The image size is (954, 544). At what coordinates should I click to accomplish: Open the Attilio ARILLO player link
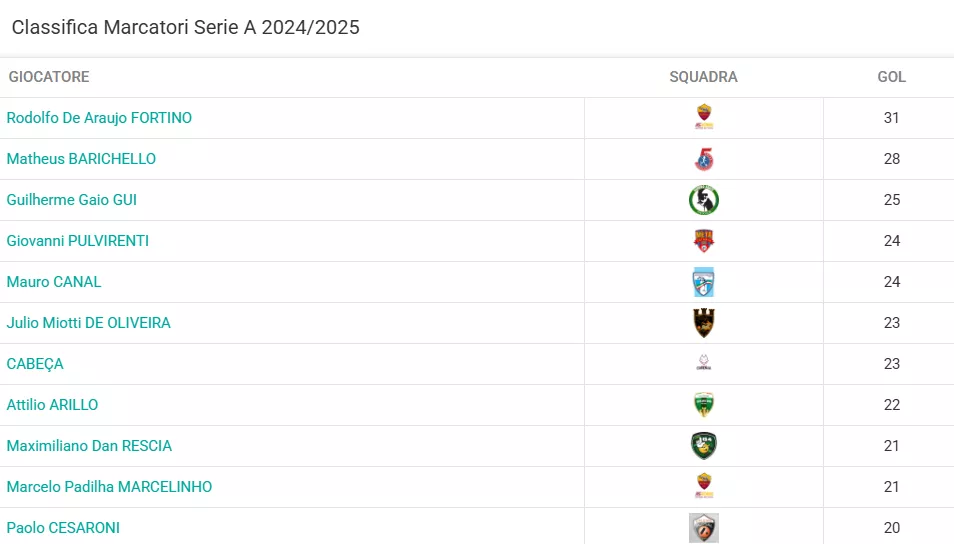pos(52,405)
